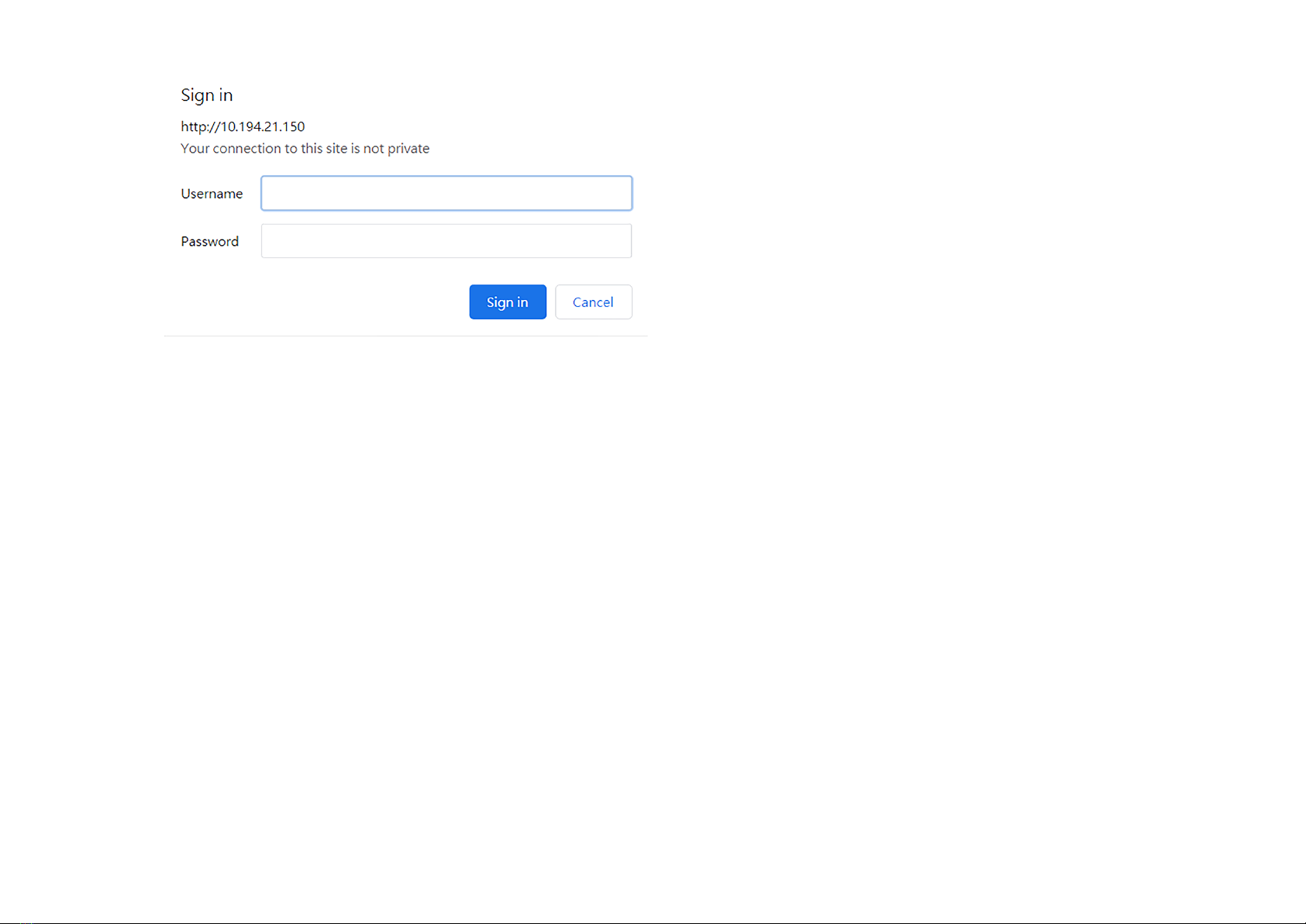Submit with the blue Sign in button

click(x=508, y=302)
